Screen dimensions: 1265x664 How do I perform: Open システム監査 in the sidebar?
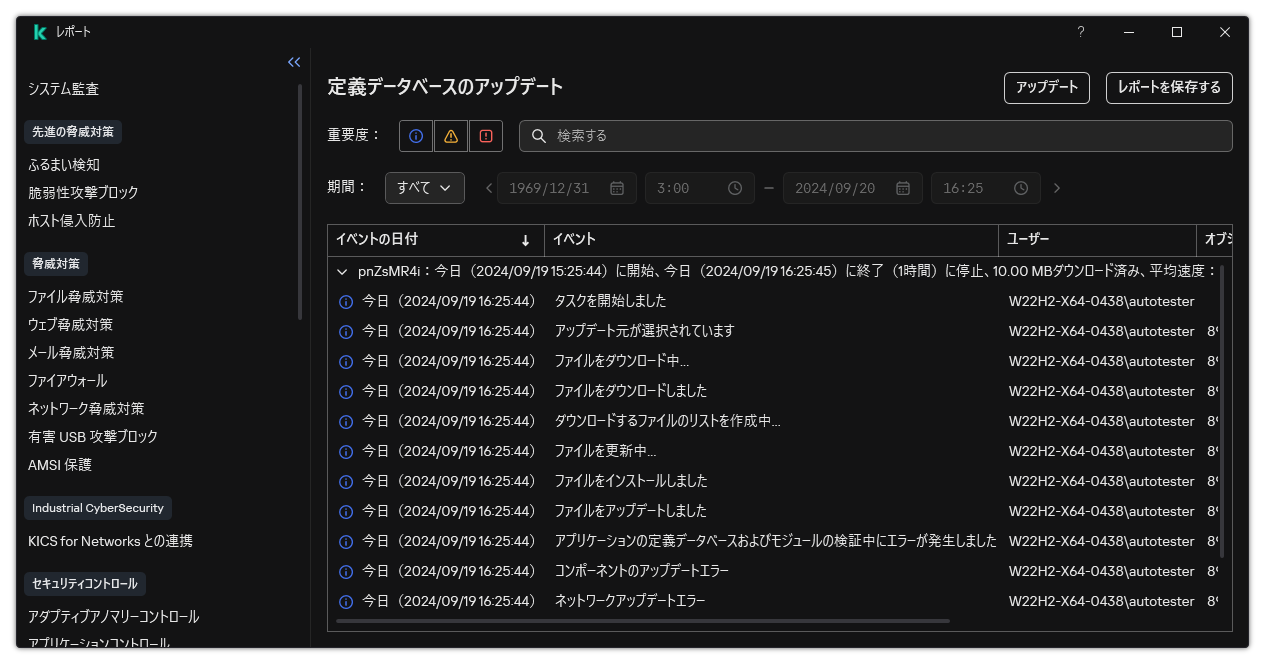pyautogui.click(x=64, y=88)
